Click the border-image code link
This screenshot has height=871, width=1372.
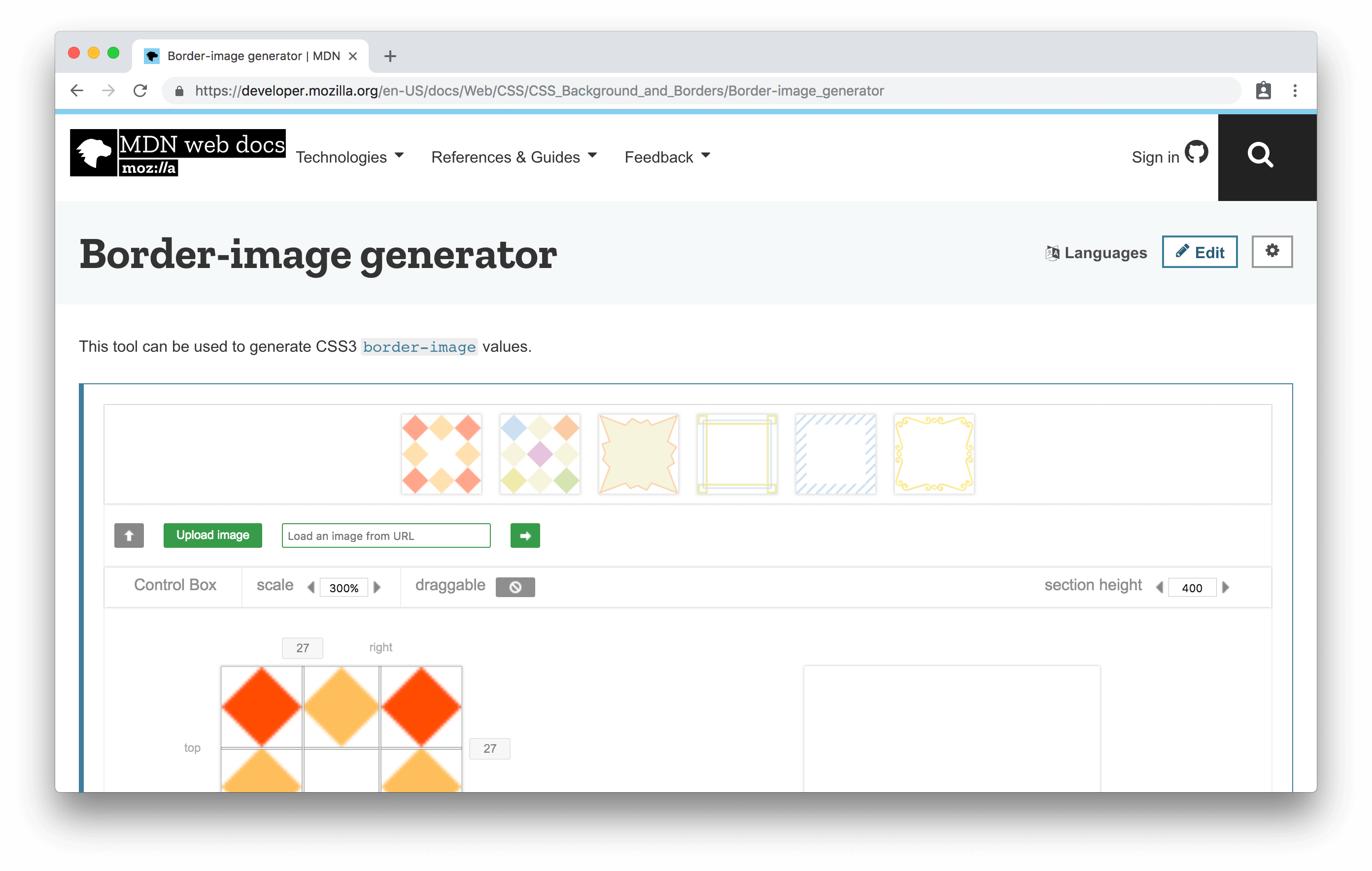pyautogui.click(x=419, y=347)
